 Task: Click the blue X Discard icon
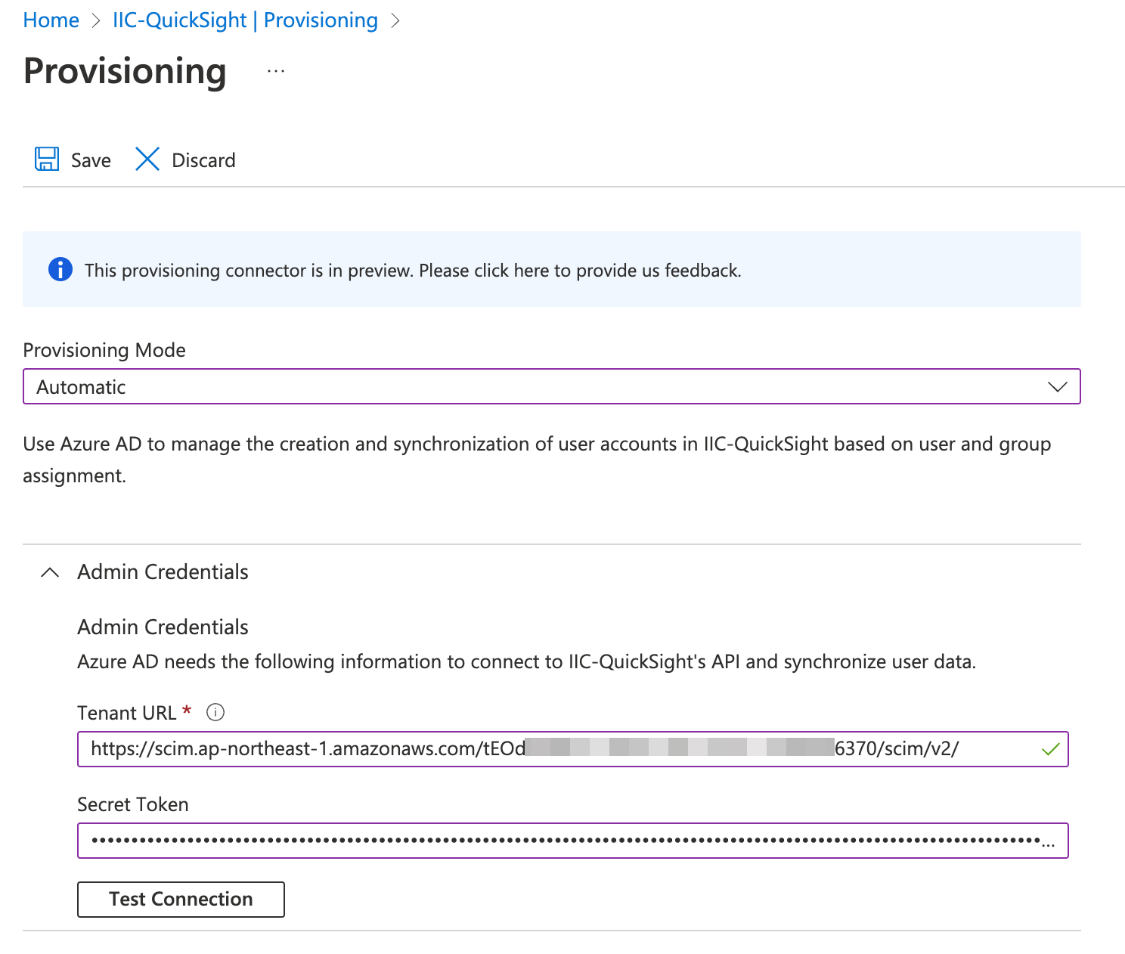click(x=147, y=159)
